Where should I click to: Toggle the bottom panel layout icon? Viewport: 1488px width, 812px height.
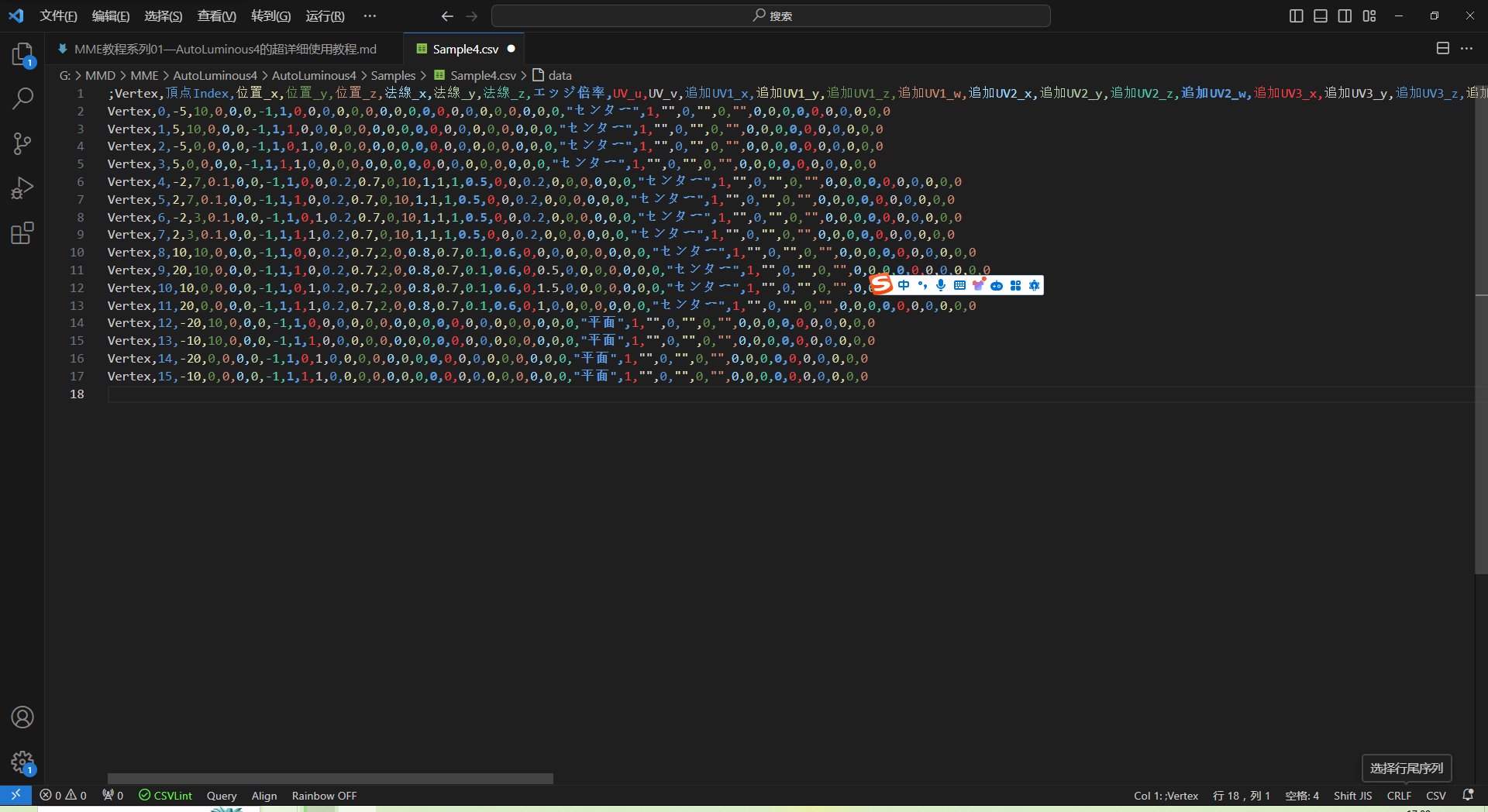tap(1321, 15)
